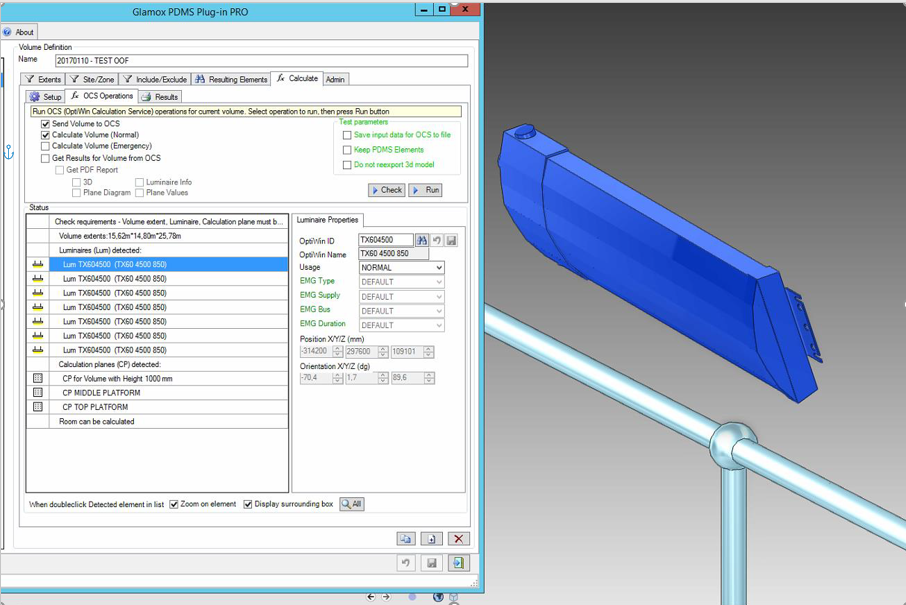Click the forward arrow below the dialog
Screen dimensions: 906x605
click(386, 597)
